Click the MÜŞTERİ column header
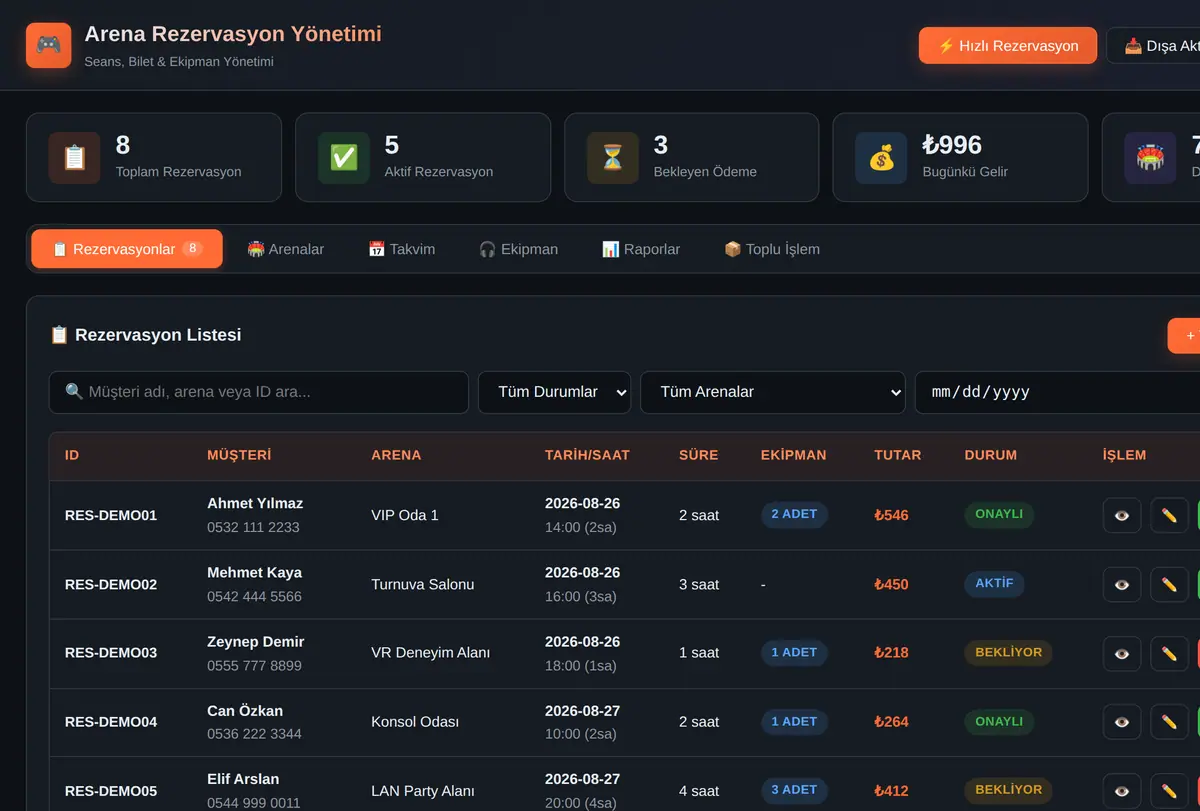 coord(239,455)
